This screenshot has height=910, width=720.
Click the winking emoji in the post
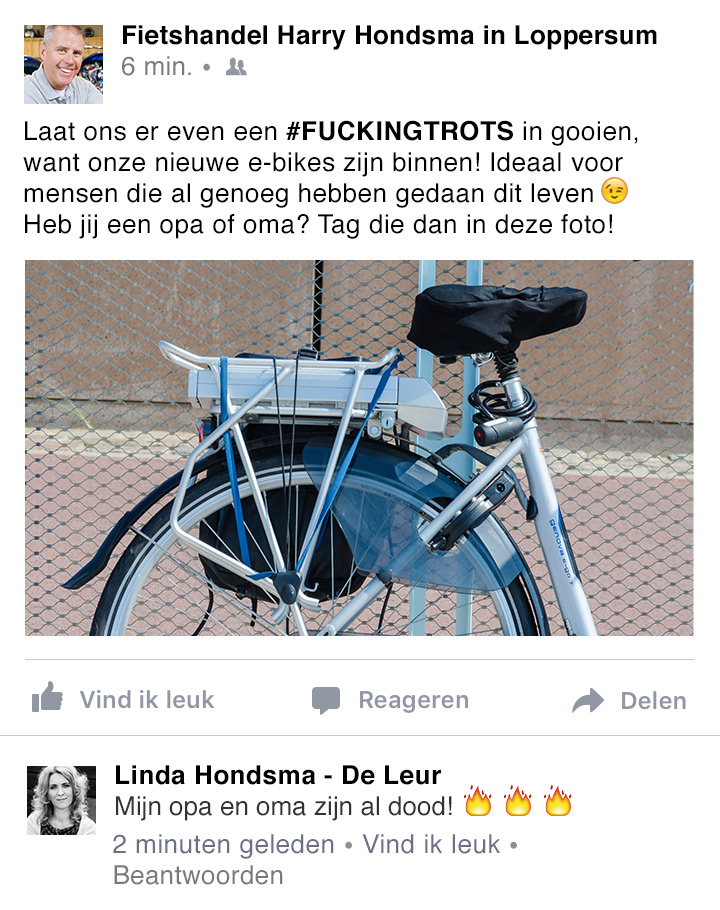(x=614, y=192)
